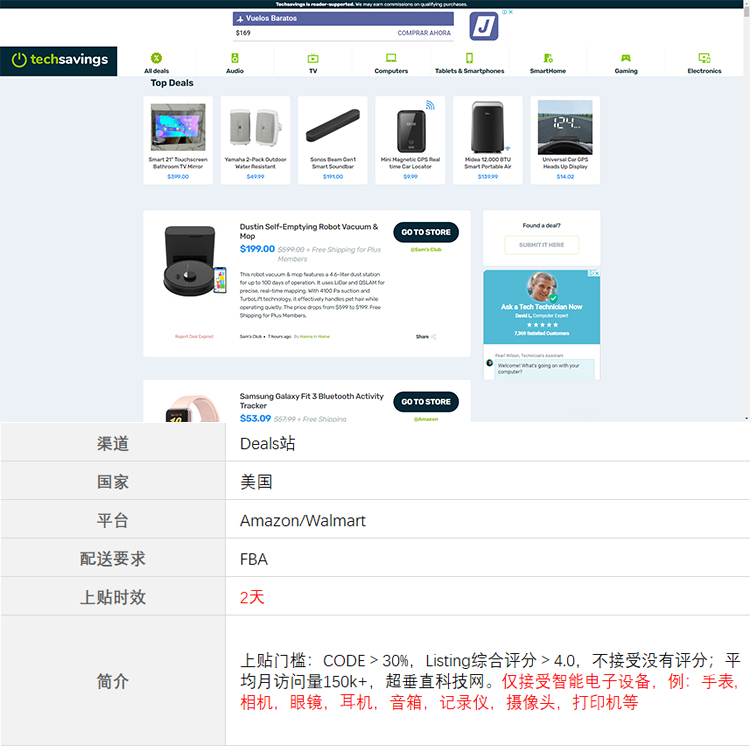Select the Amazon/Walmart platform cell
Viewport: 750px width, 746px height.
click(487, 520)
